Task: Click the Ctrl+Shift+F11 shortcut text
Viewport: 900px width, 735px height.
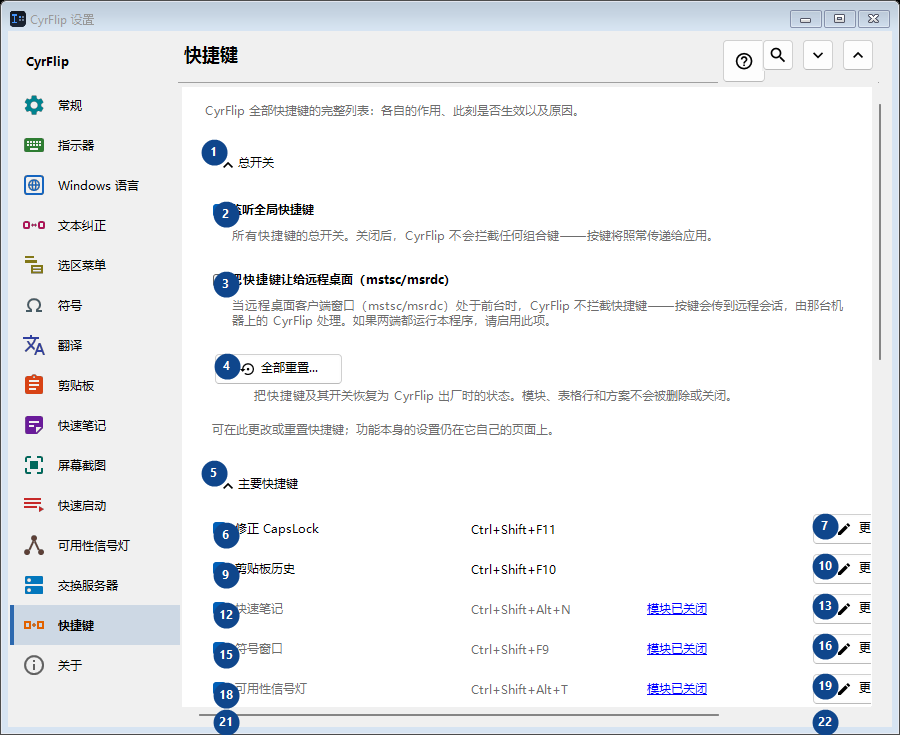Action: 513,530
